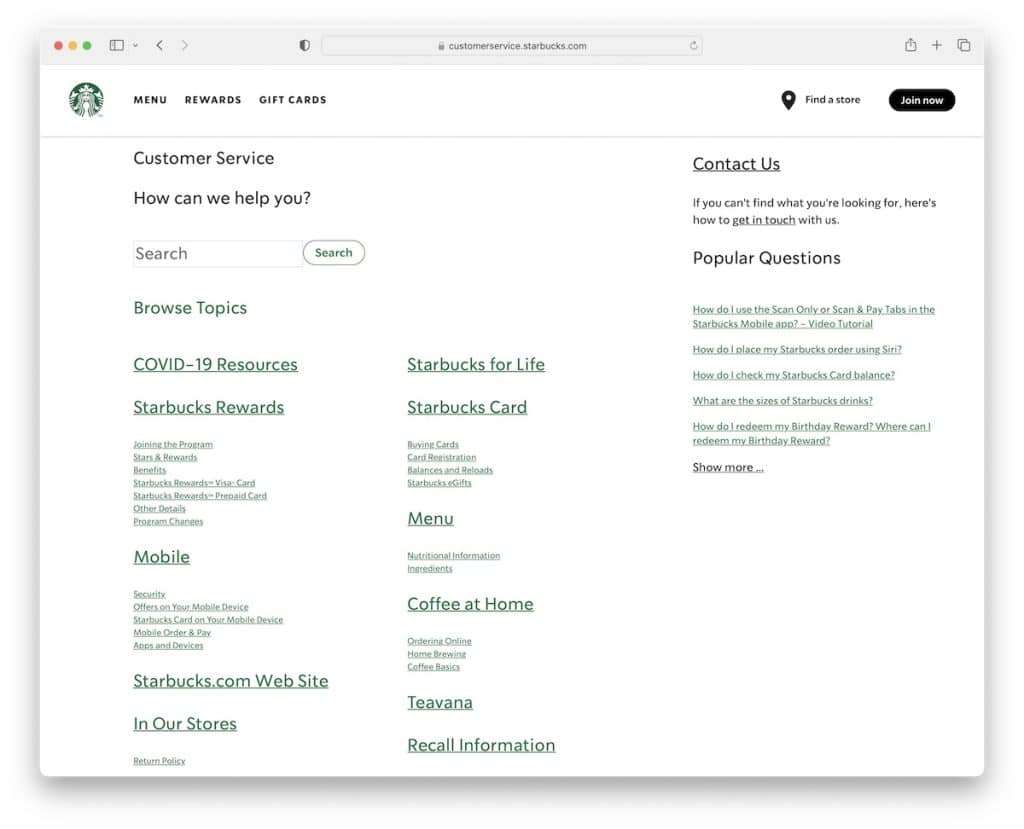
Task: Open Starbucks Rewards Prepaid Card link
Action: pos(200,496)
